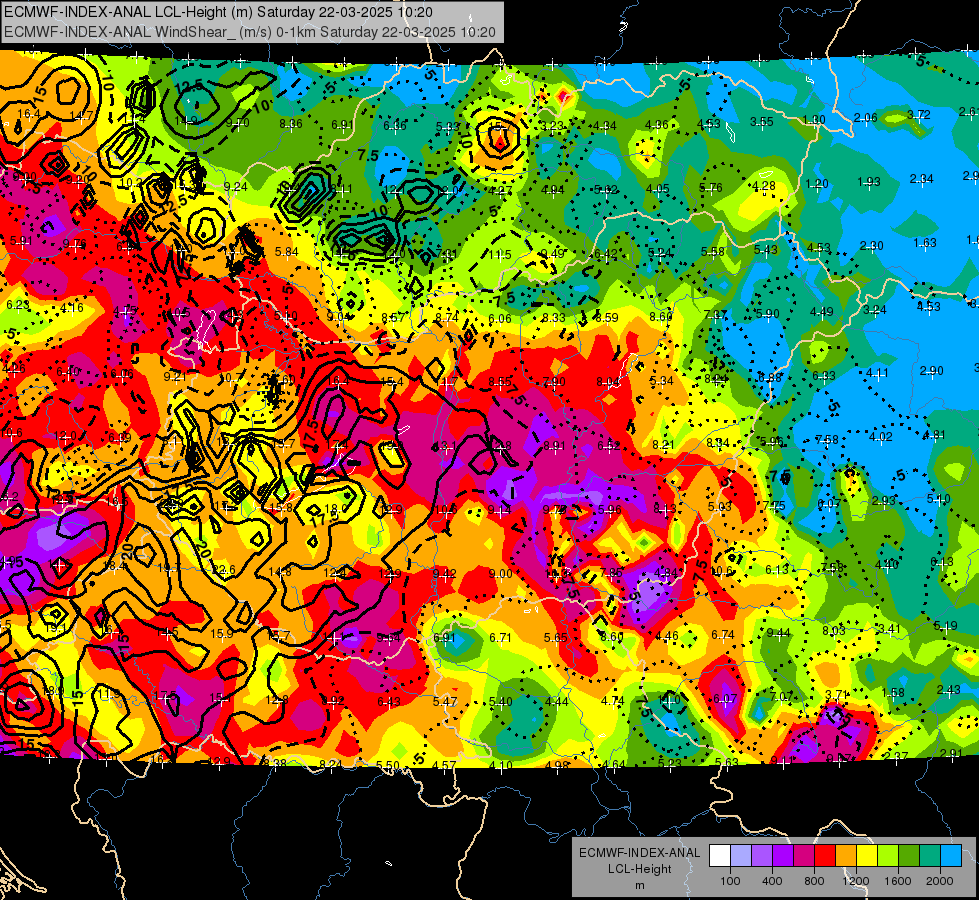This screenshot has height=900, width=979.
Task: Click the wind shear value 8.74
Action: click(x=447, y=317)
